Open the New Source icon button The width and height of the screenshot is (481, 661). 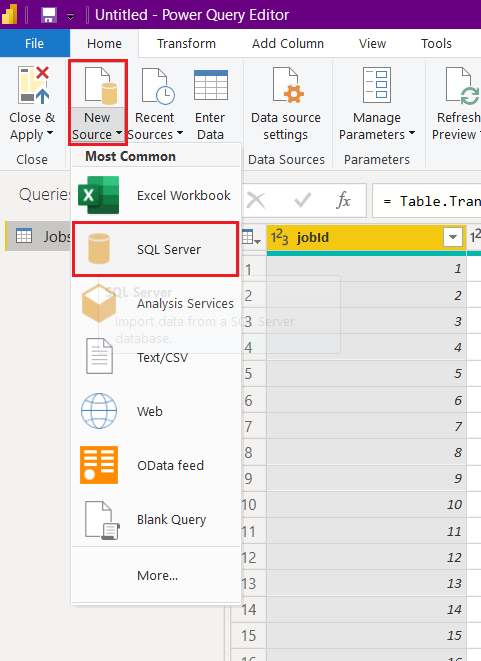tap(101, 86)
